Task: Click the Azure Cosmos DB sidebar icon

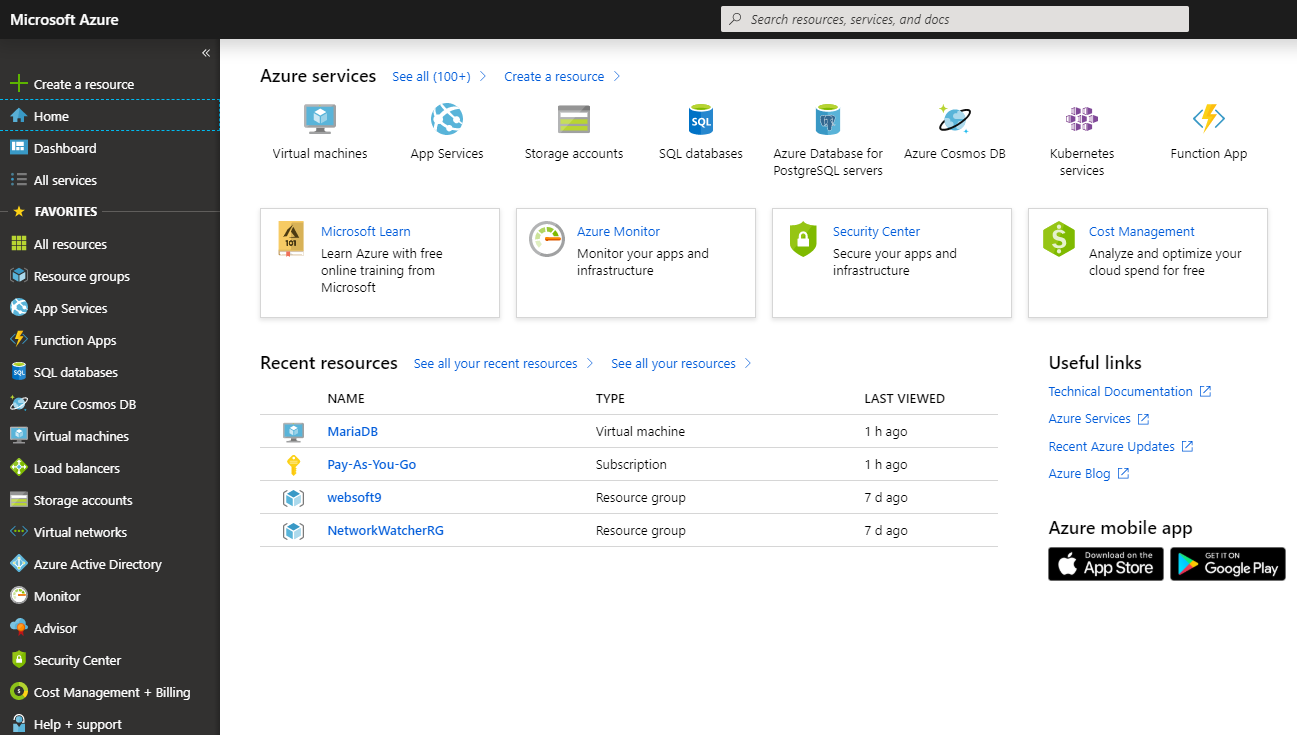Action: click(18, 404)
